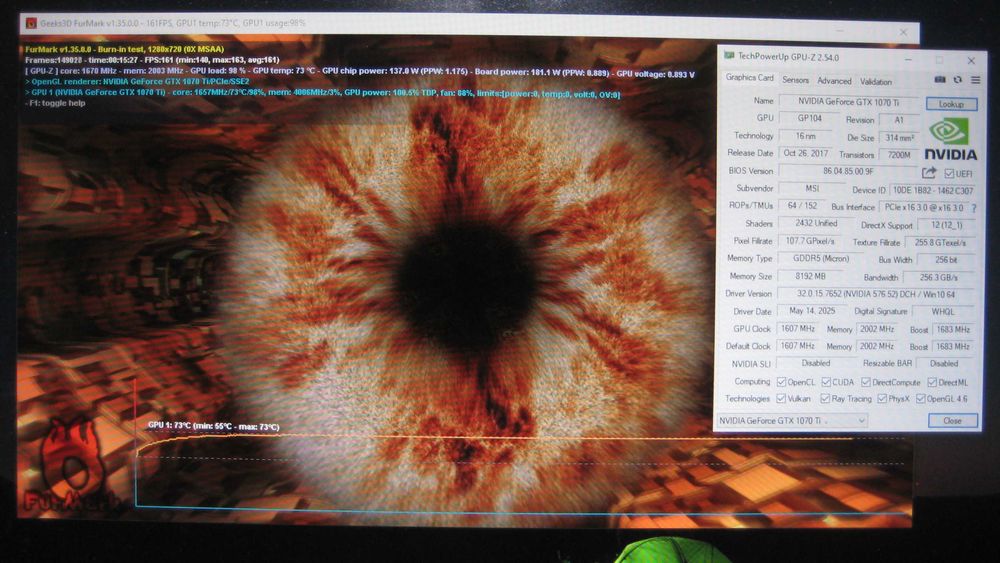Open the GPU-Z hamburger menu

point(975,80)
